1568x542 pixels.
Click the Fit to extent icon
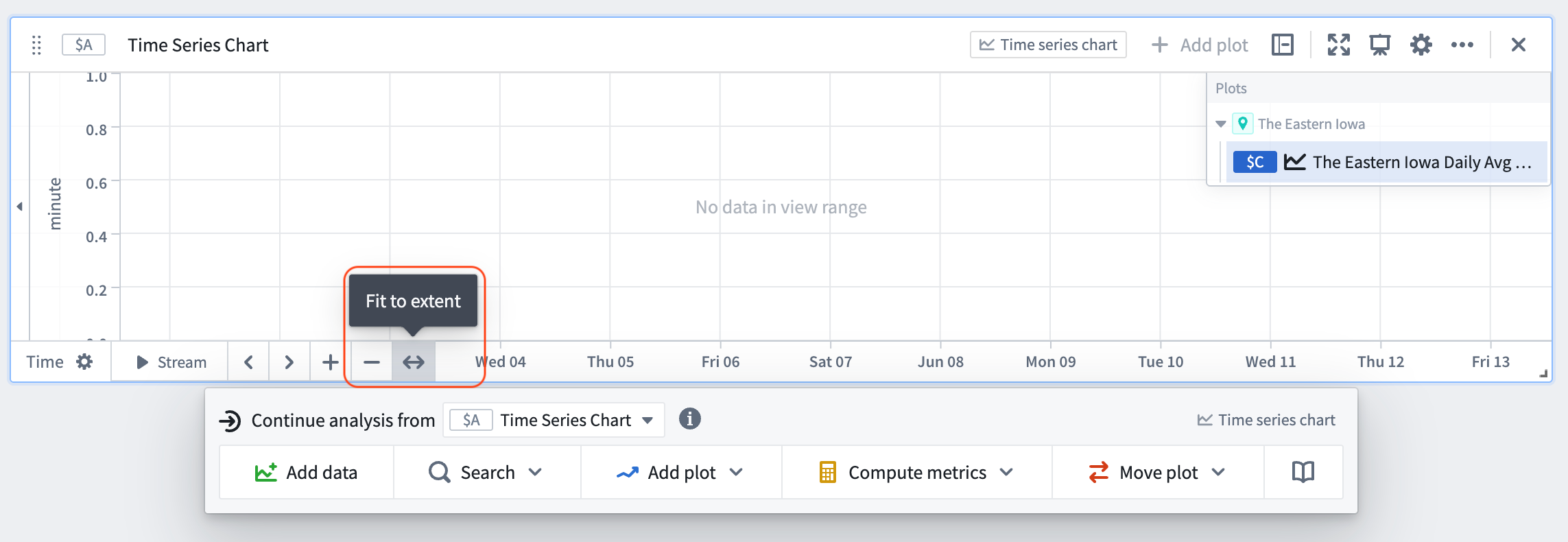pyautogui.click(x=412, y=362)
